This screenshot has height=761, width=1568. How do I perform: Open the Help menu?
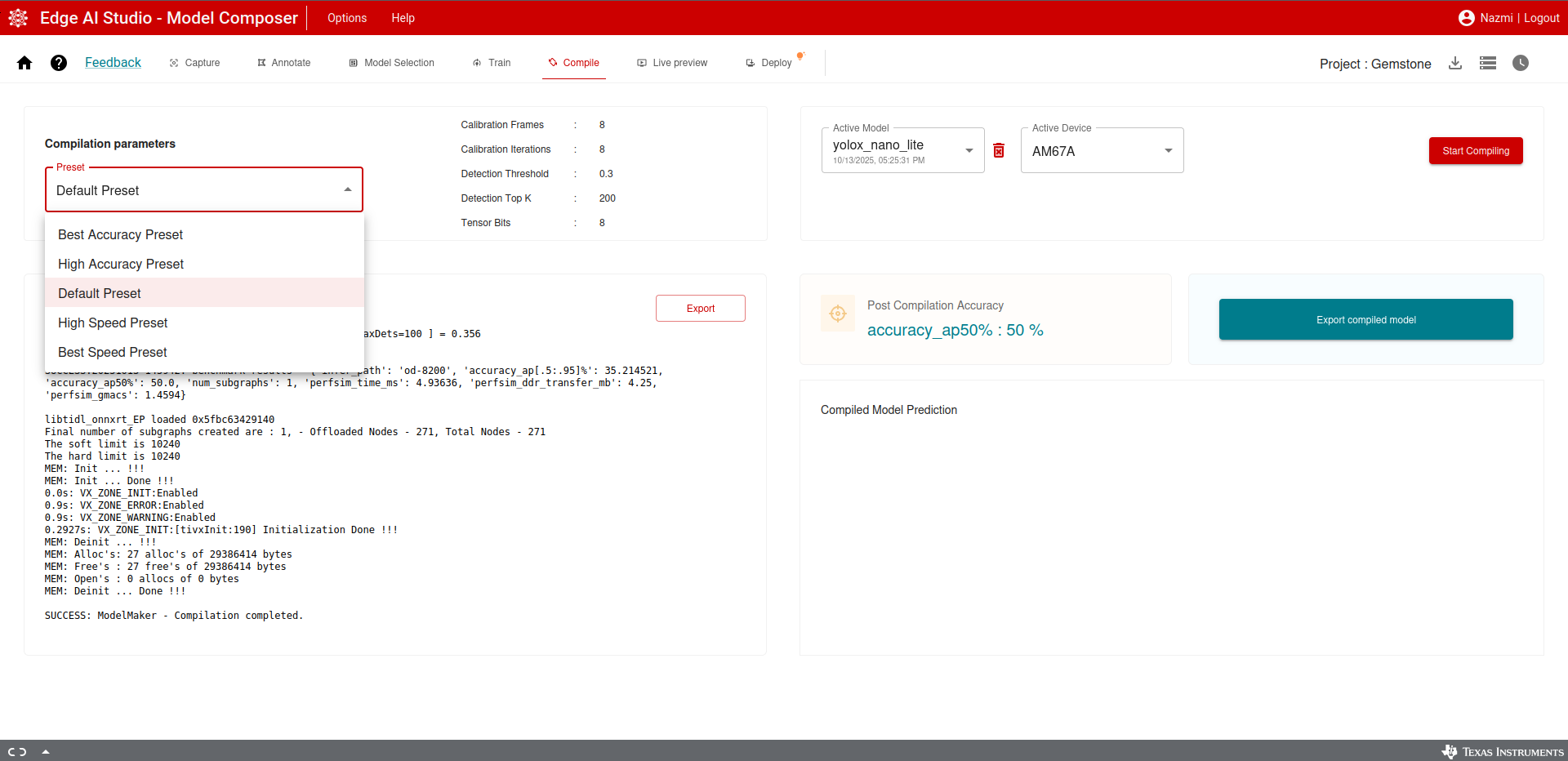tap(403, 18)
